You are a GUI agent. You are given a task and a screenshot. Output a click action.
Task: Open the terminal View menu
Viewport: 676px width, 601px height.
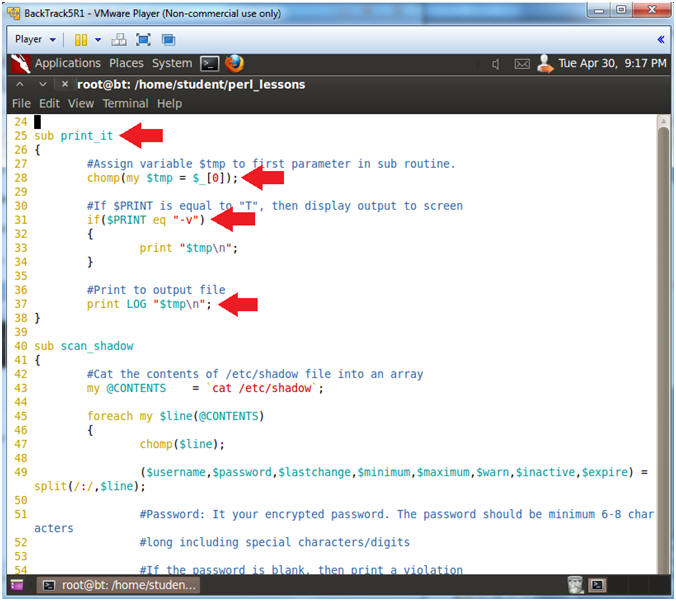[81, 104]
